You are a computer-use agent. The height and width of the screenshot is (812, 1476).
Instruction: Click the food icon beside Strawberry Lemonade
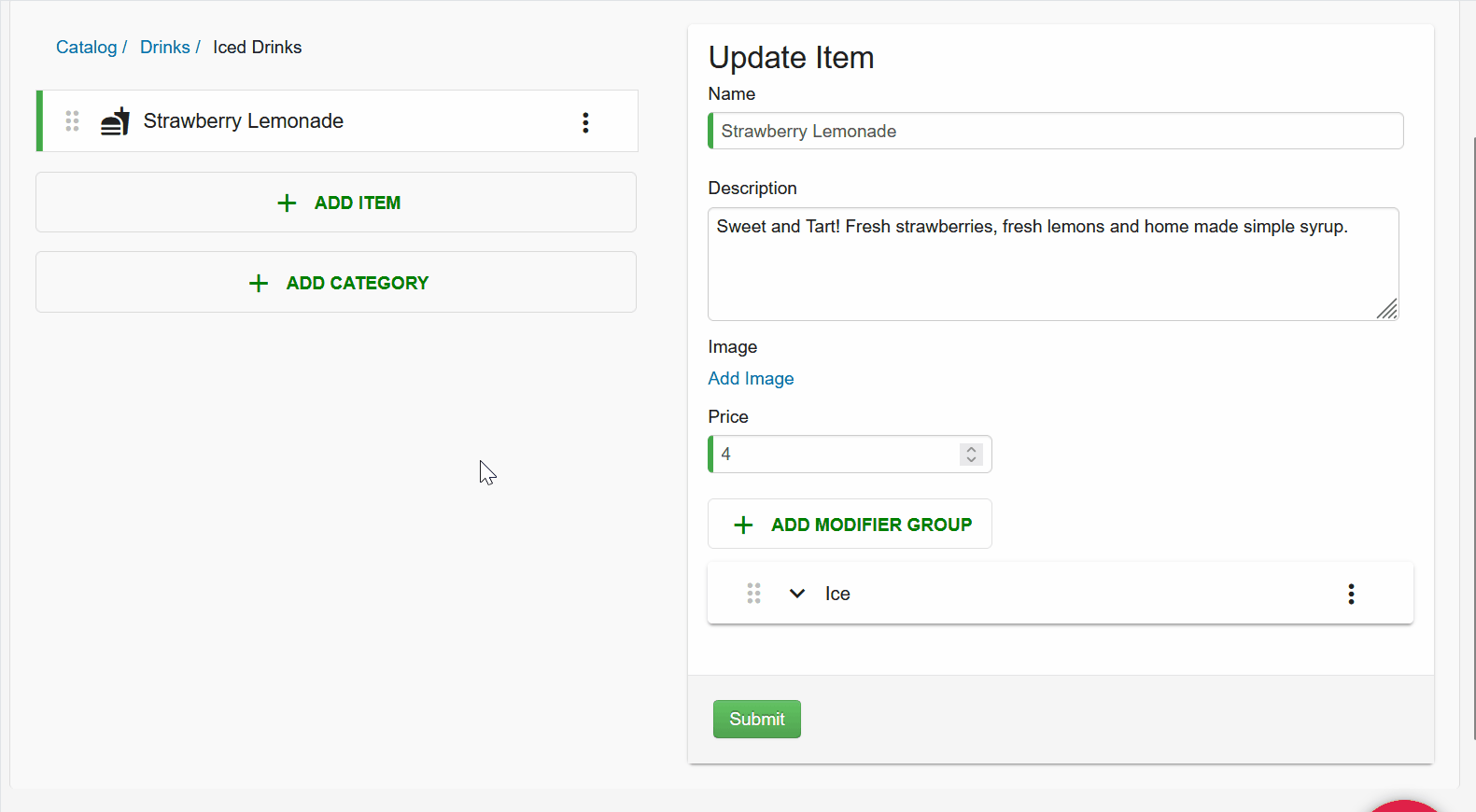(115, 121)
